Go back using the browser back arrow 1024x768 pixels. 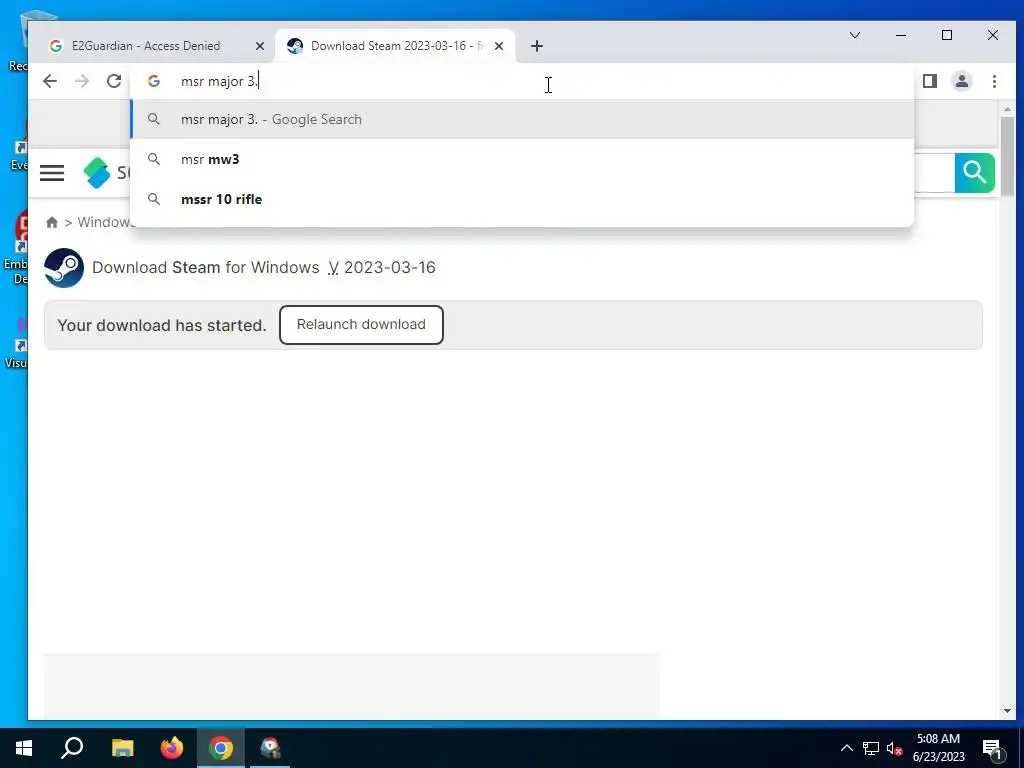click(50, 81)
